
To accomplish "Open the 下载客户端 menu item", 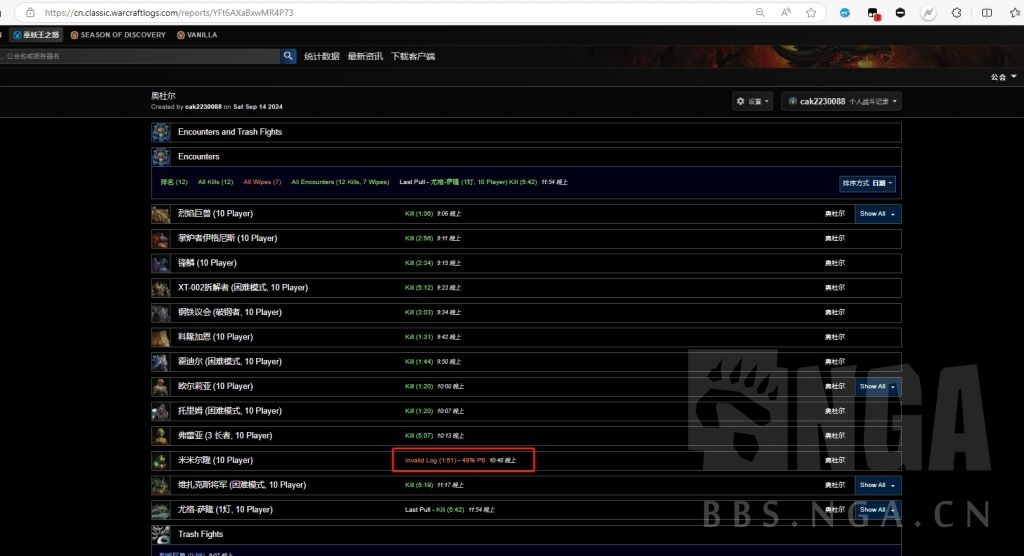I will point(413,56).
